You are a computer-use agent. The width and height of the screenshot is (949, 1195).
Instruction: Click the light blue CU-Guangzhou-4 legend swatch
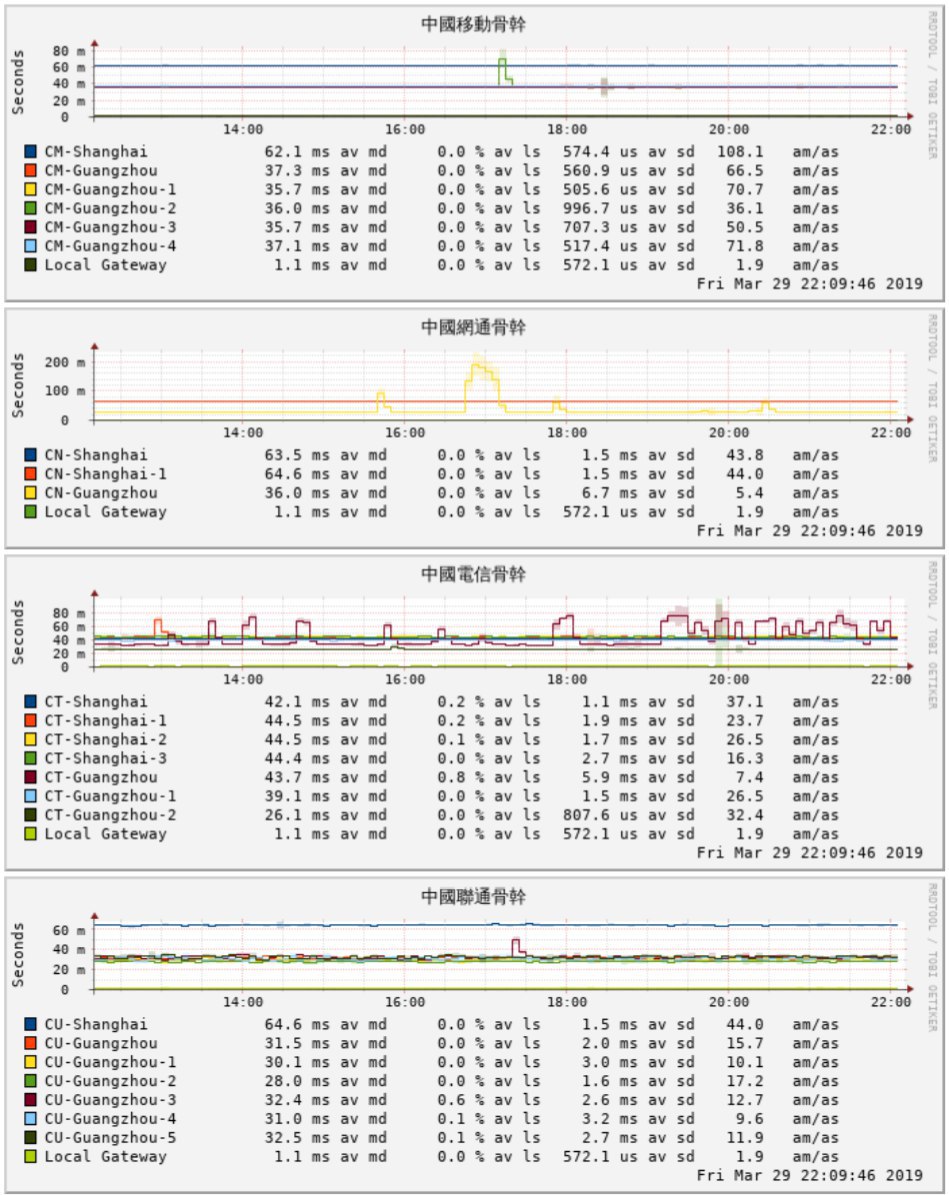click(30, 1119)
